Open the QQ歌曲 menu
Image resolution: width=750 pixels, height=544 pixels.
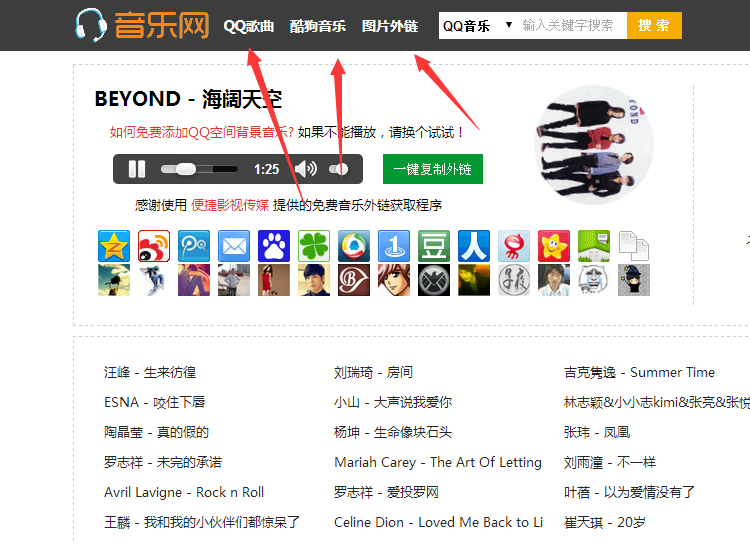point(249,26)
